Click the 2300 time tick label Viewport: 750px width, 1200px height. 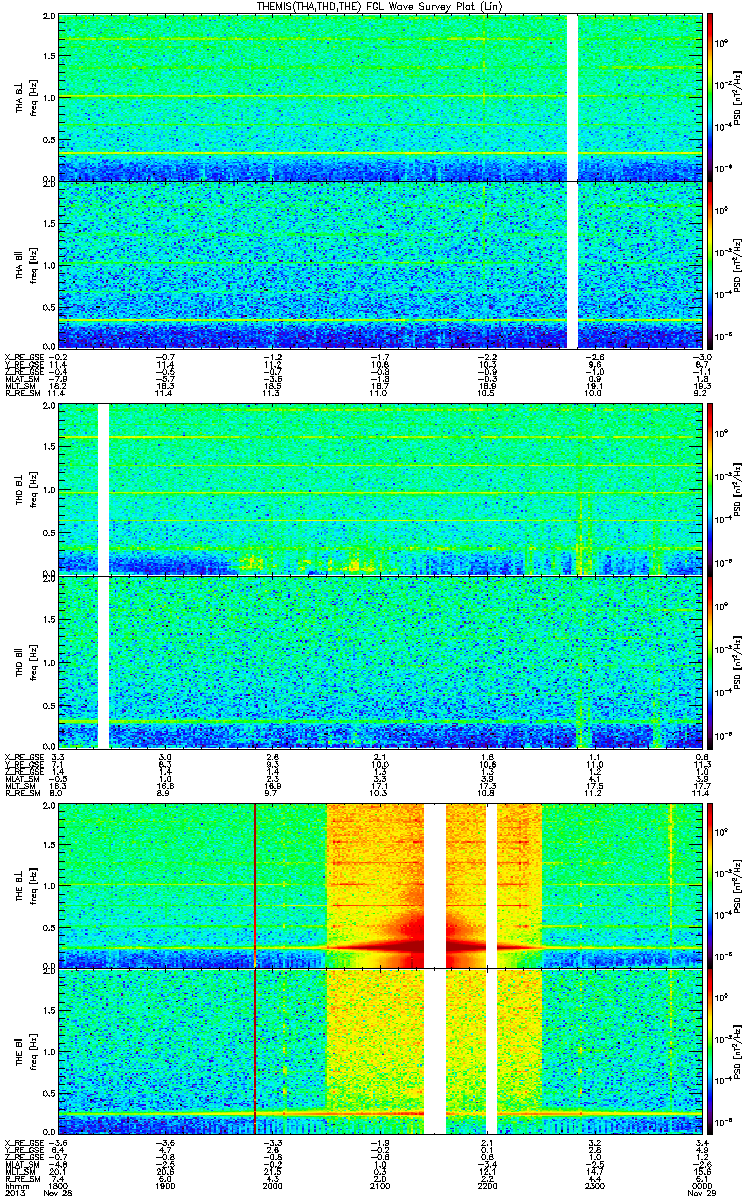point(593,1186)
